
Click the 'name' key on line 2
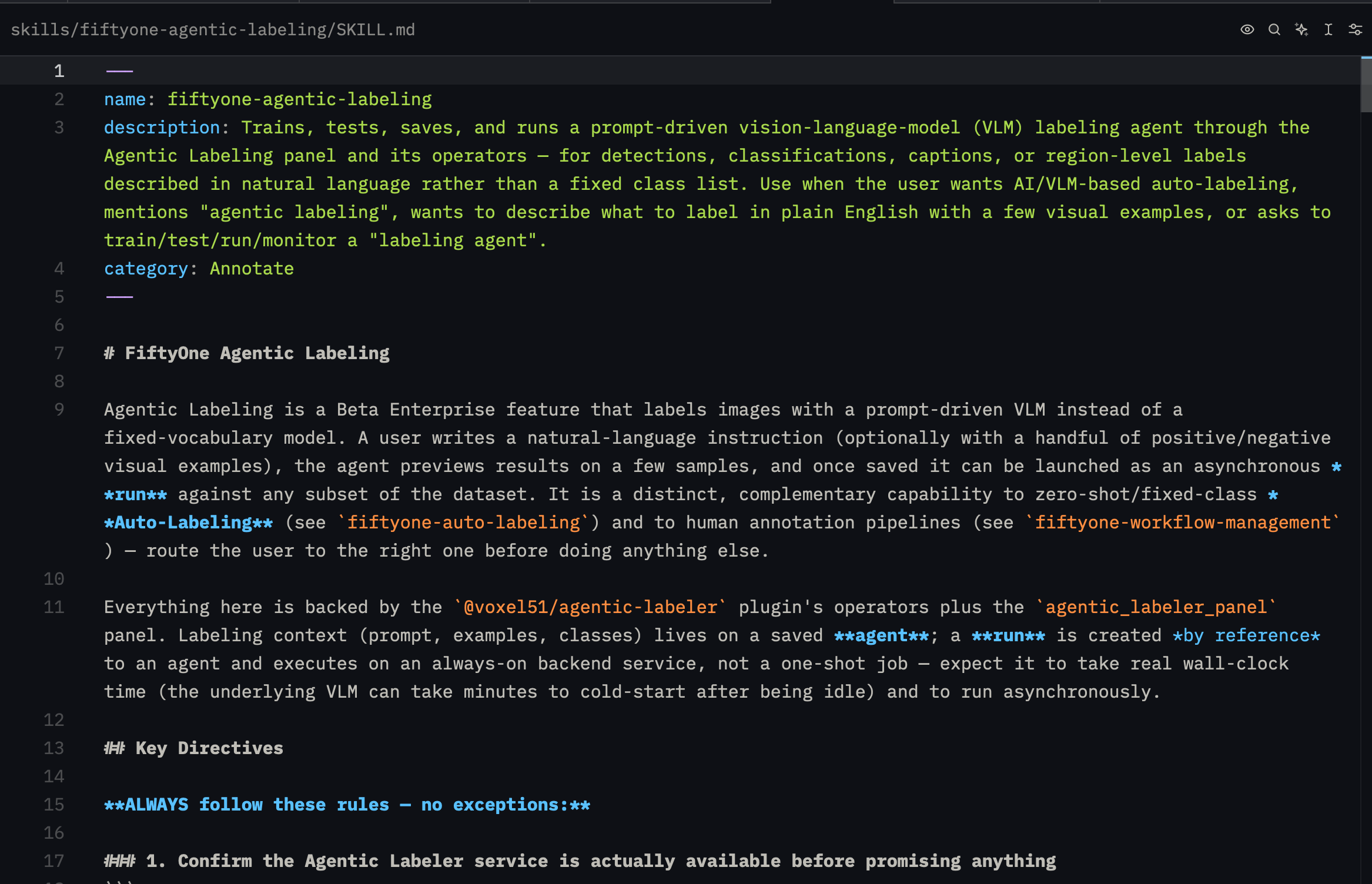pyautogui.click(x=125, y=99)
